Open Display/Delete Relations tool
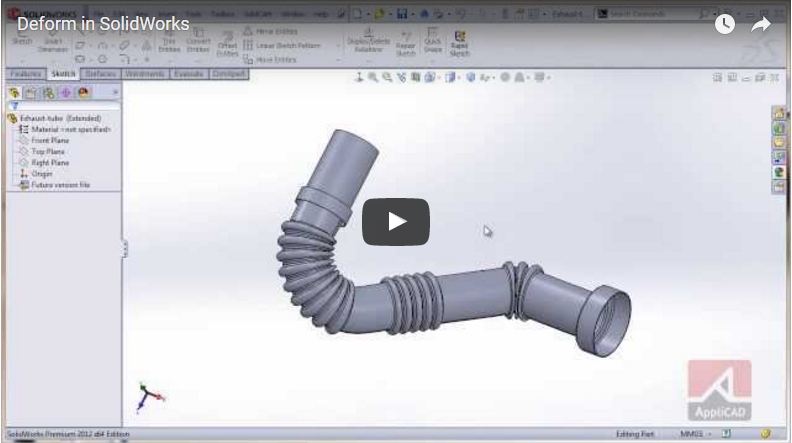This screenshot has width=792, height=443. (x=368, y=41)
